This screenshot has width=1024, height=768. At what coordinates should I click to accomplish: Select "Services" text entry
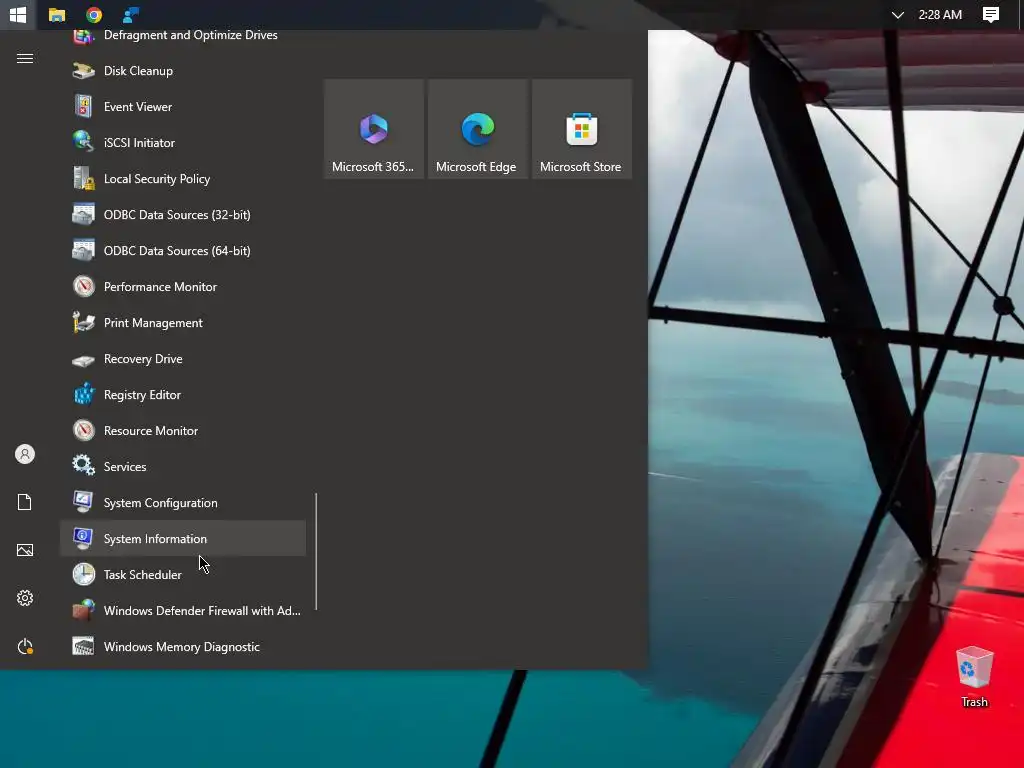[125, 466]
